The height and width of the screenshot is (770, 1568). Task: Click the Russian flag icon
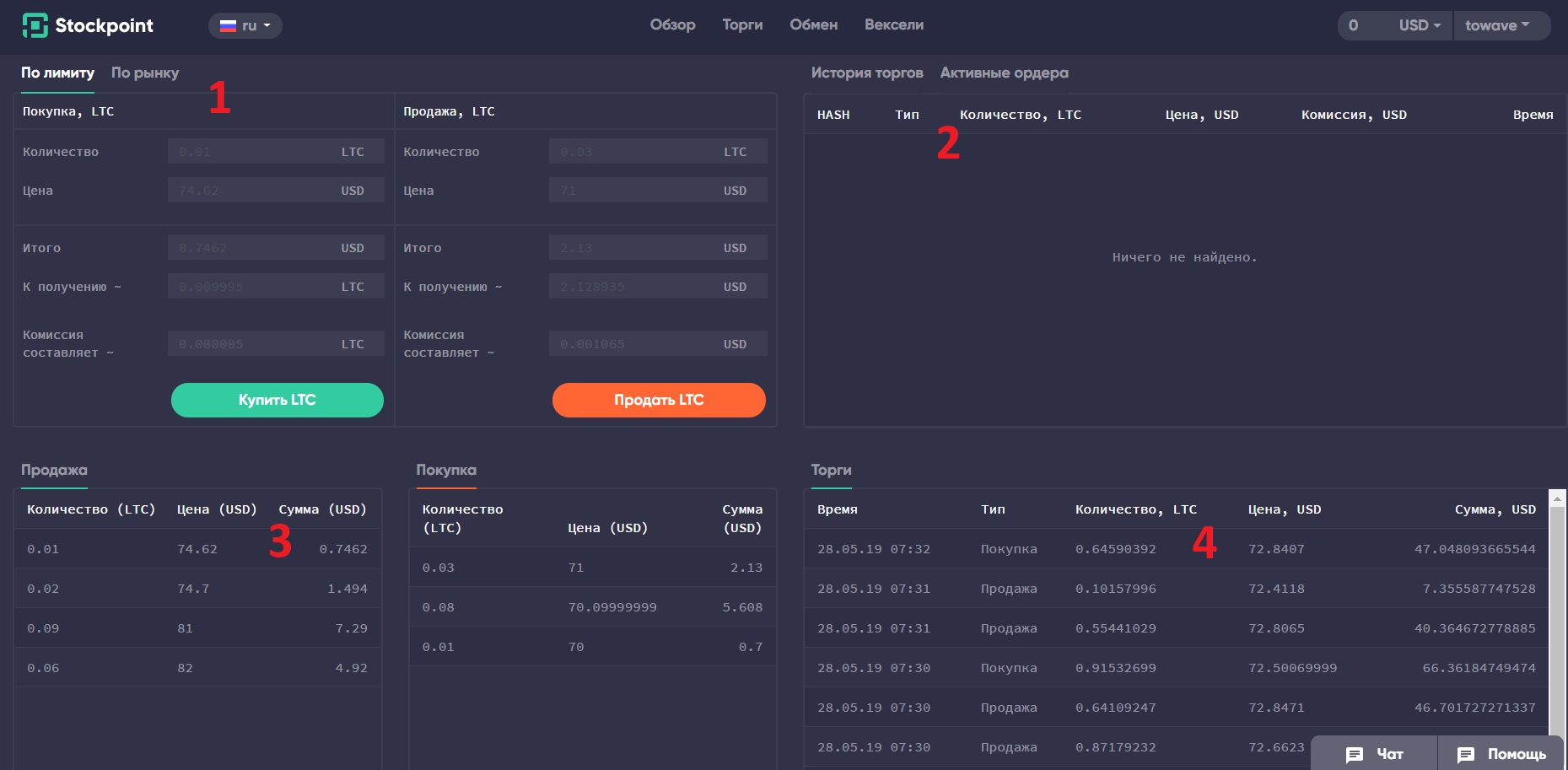click(228, 25)
